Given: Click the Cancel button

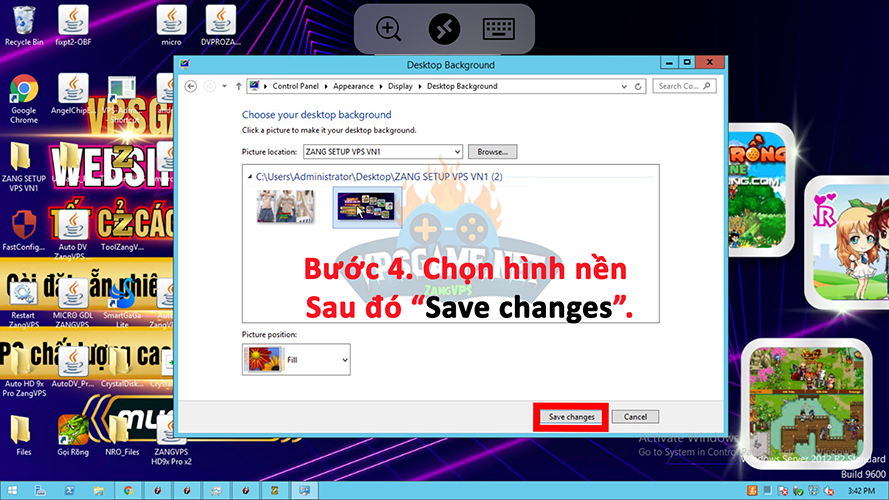Looking at the screenshot, I should (635, 416).
